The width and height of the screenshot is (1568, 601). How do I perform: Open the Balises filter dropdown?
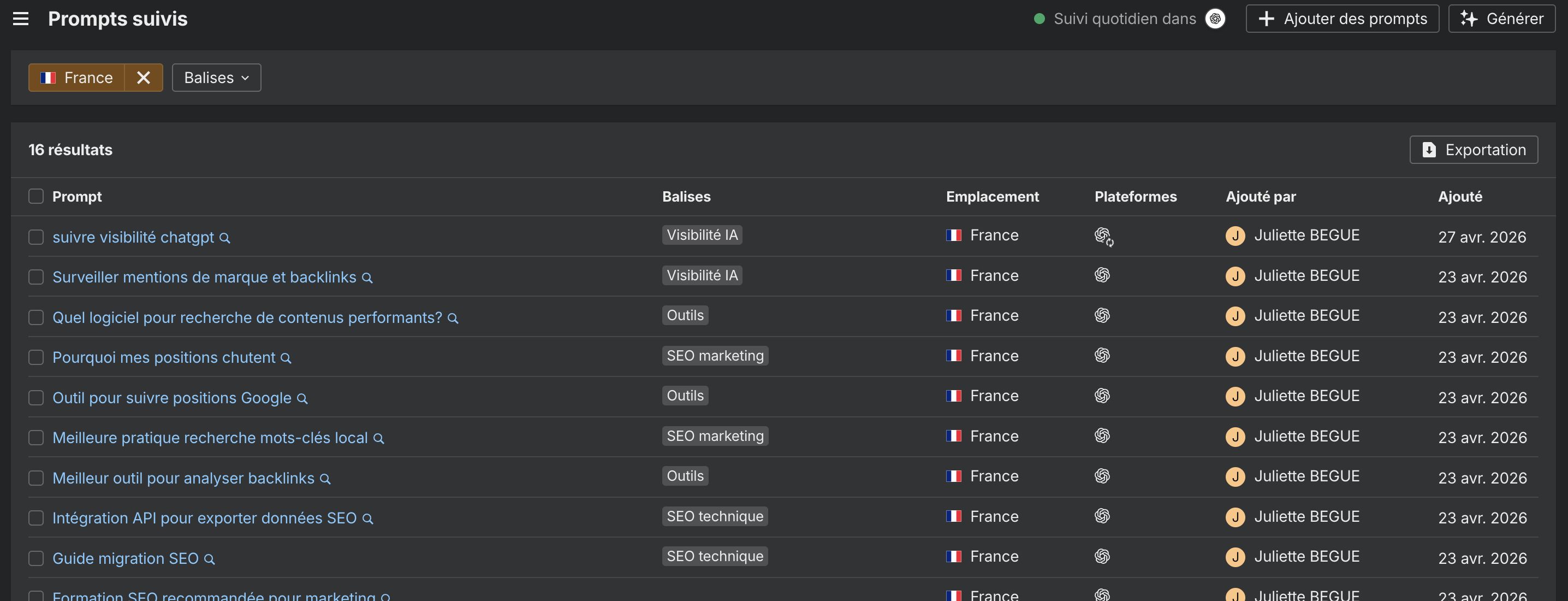216,78
